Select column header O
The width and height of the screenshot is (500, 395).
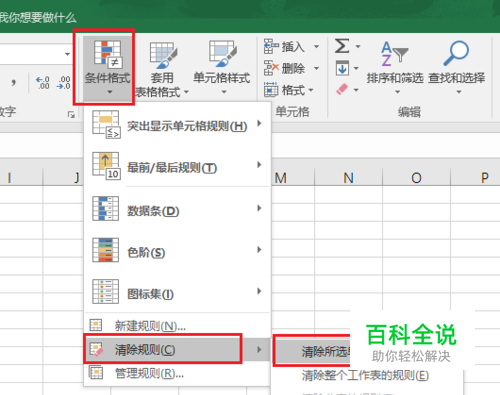pos(416,177)
